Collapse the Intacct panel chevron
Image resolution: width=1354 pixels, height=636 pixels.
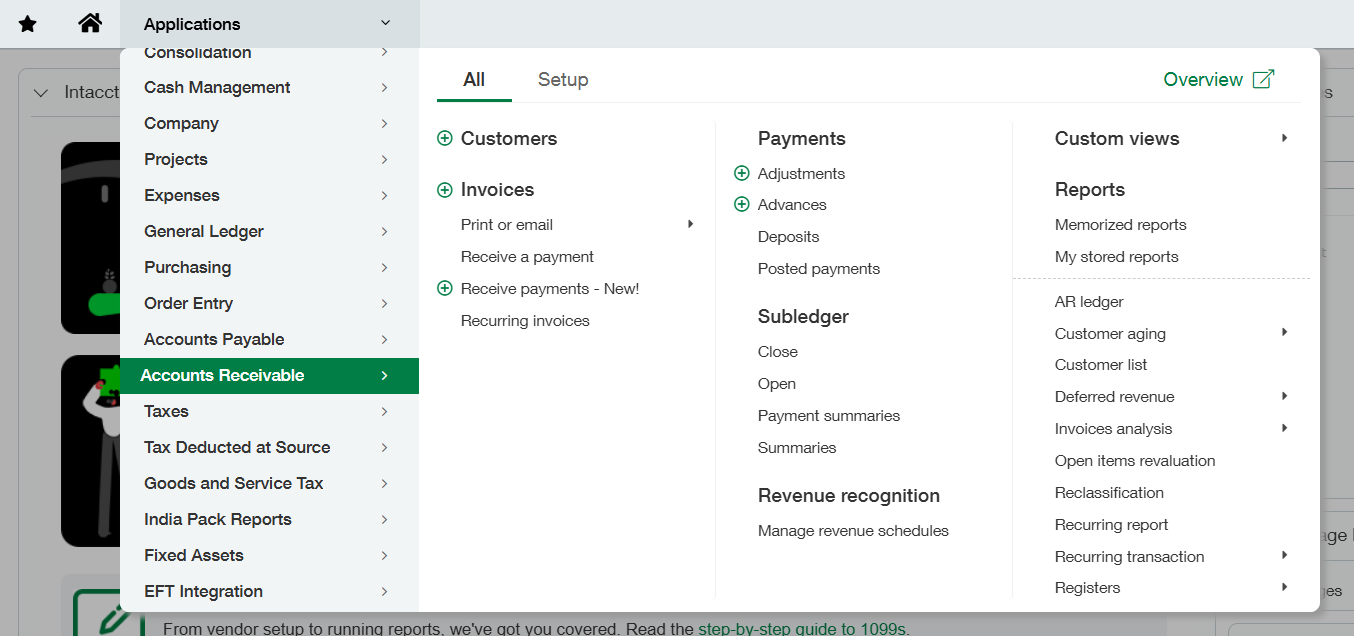pyautogui.click(x=41, y=93)
